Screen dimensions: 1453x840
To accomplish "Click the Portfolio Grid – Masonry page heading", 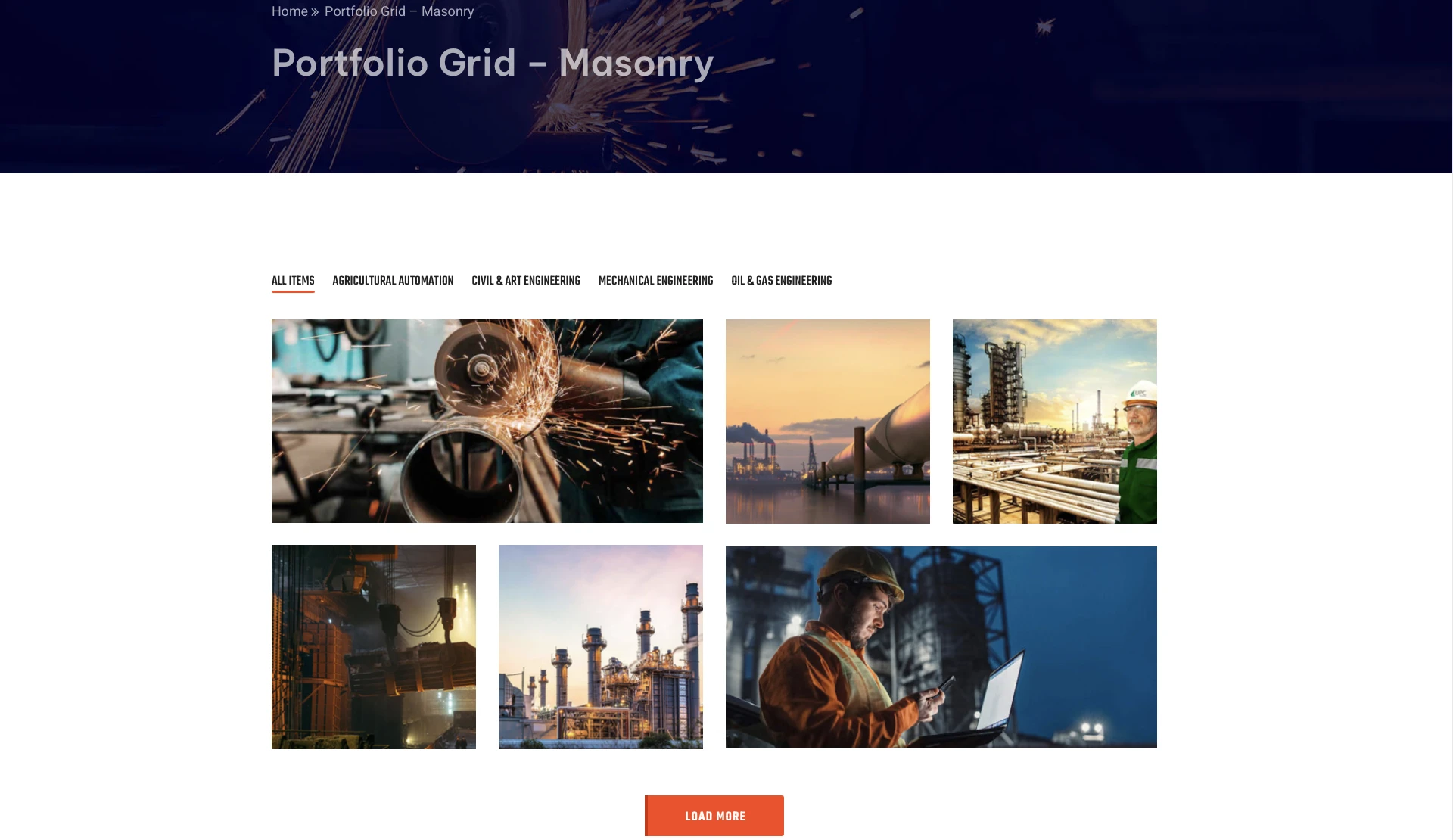I will (x=493, y=62).
